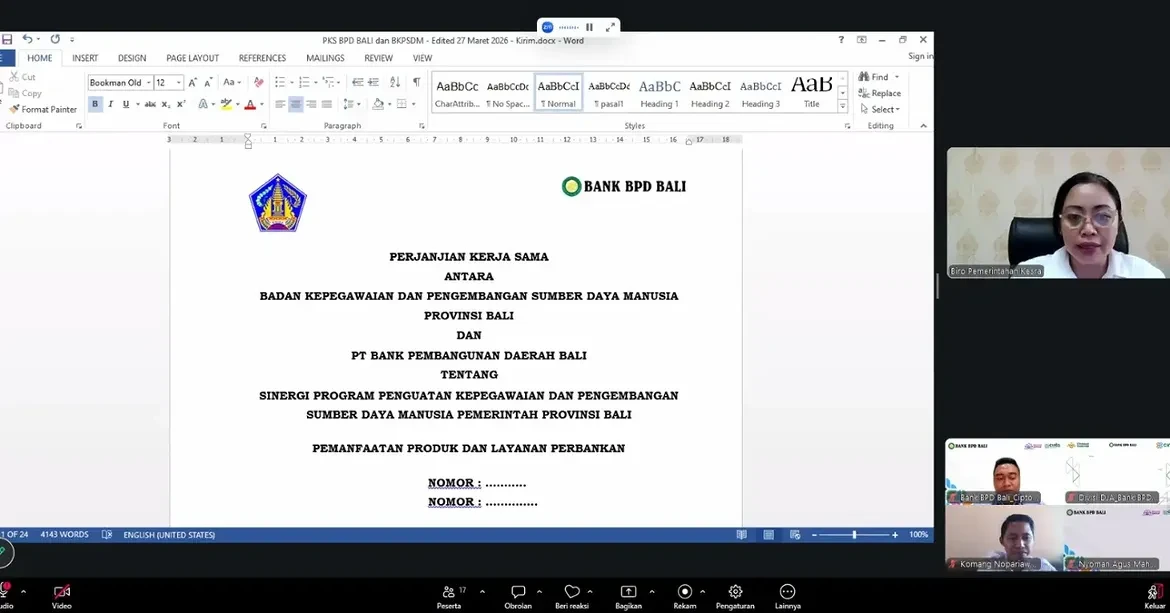Clear all formatting with the eraser icon

[258, 83]
